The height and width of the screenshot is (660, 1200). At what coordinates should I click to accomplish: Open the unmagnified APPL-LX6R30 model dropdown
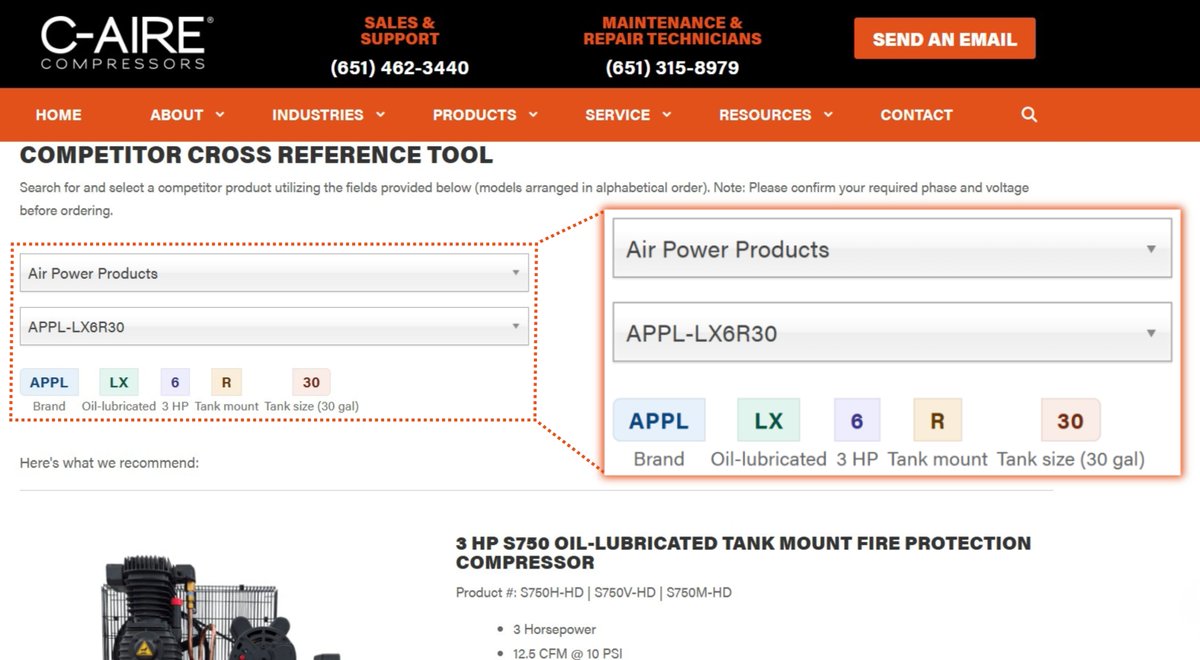pyautogui.click(x=274, y=326)
